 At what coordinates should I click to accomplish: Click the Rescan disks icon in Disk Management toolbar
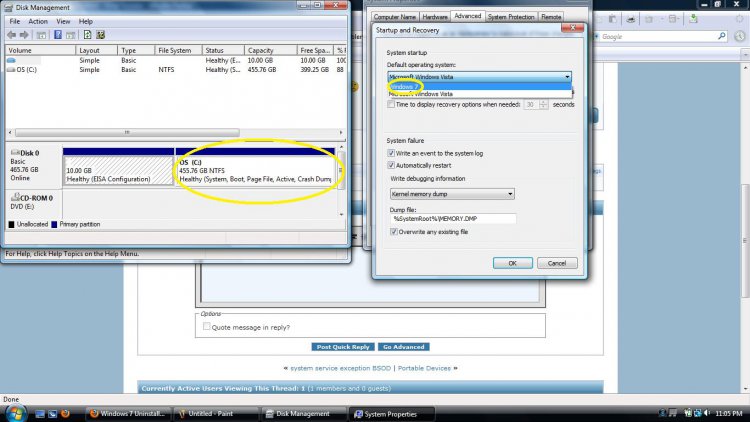pos(100,35)
